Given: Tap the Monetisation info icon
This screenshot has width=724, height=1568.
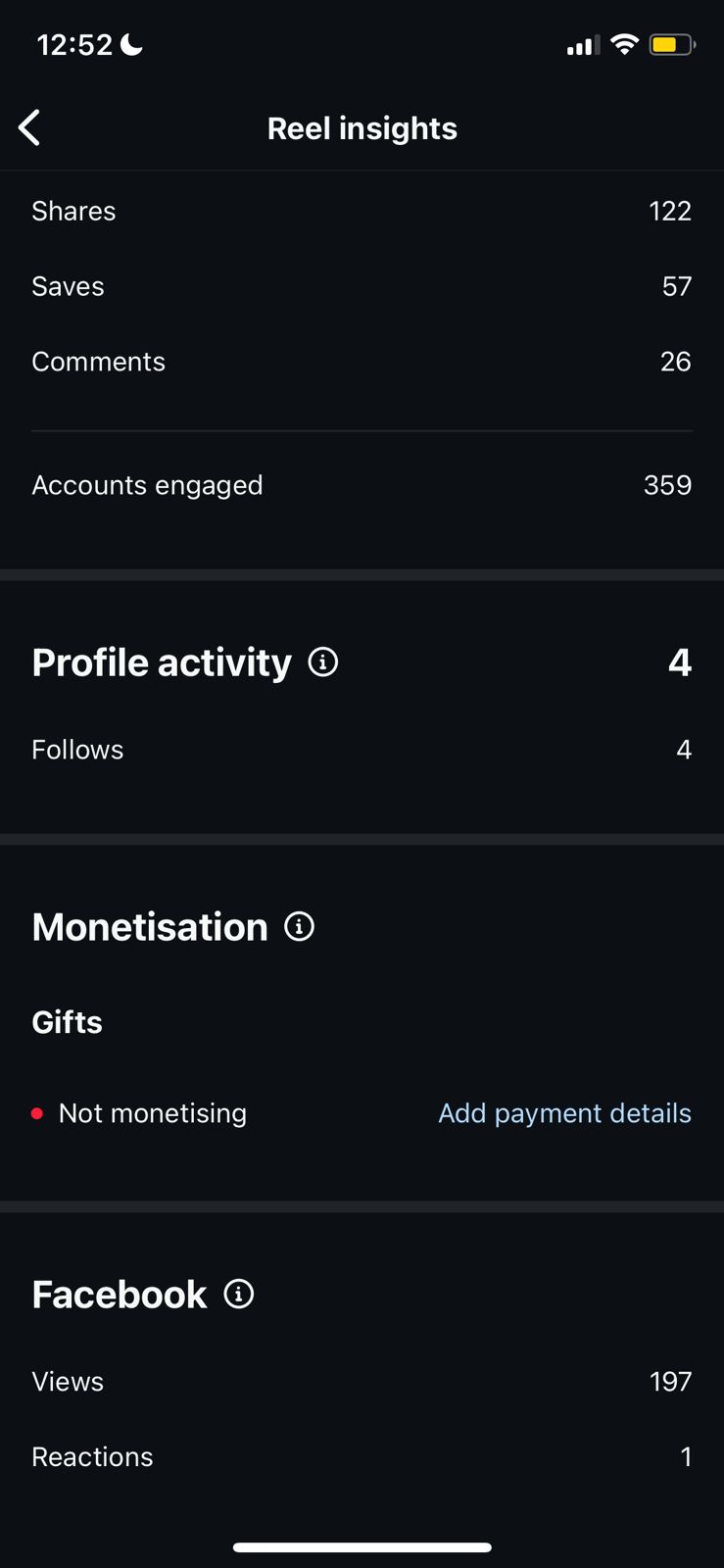Looking at the screenshot, I should point(299,926).
